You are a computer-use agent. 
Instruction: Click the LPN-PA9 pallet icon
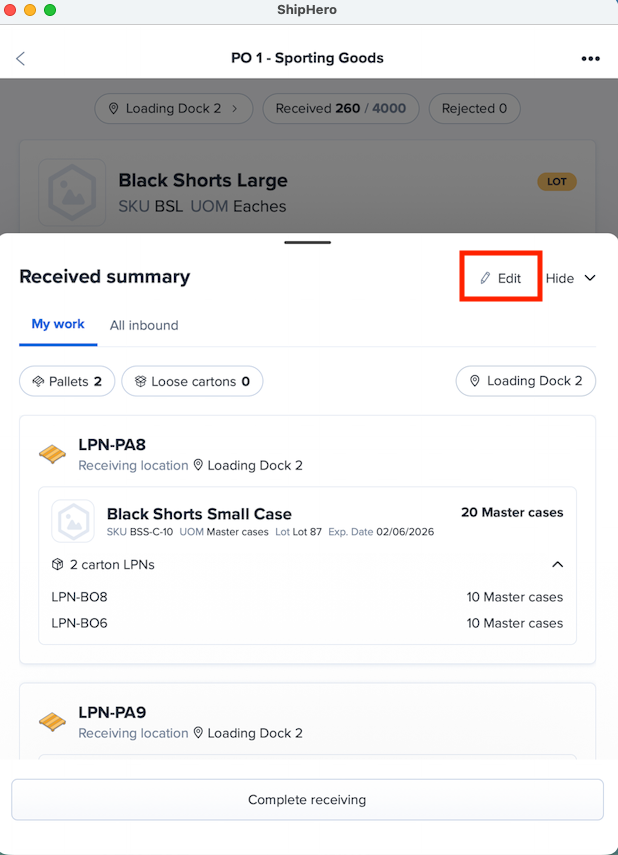tap(52, 722)
